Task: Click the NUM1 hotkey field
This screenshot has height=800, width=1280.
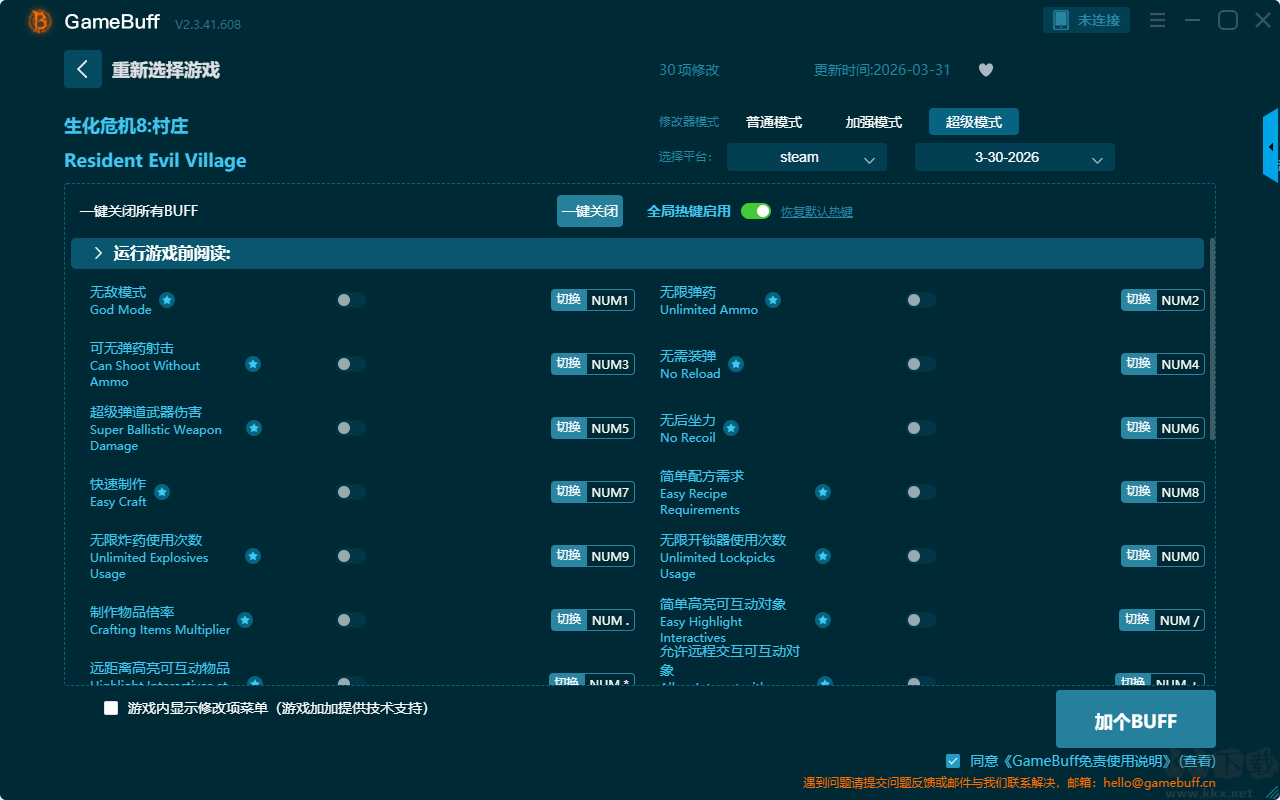Action: (610, 300)
